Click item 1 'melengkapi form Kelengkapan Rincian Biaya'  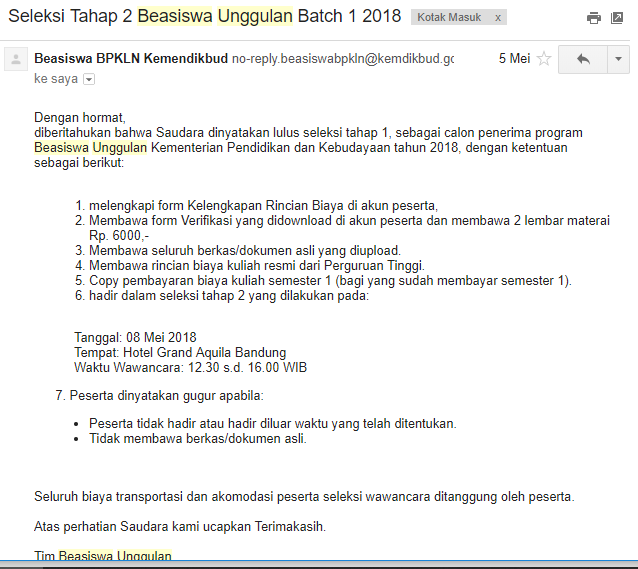pos(263,206)
